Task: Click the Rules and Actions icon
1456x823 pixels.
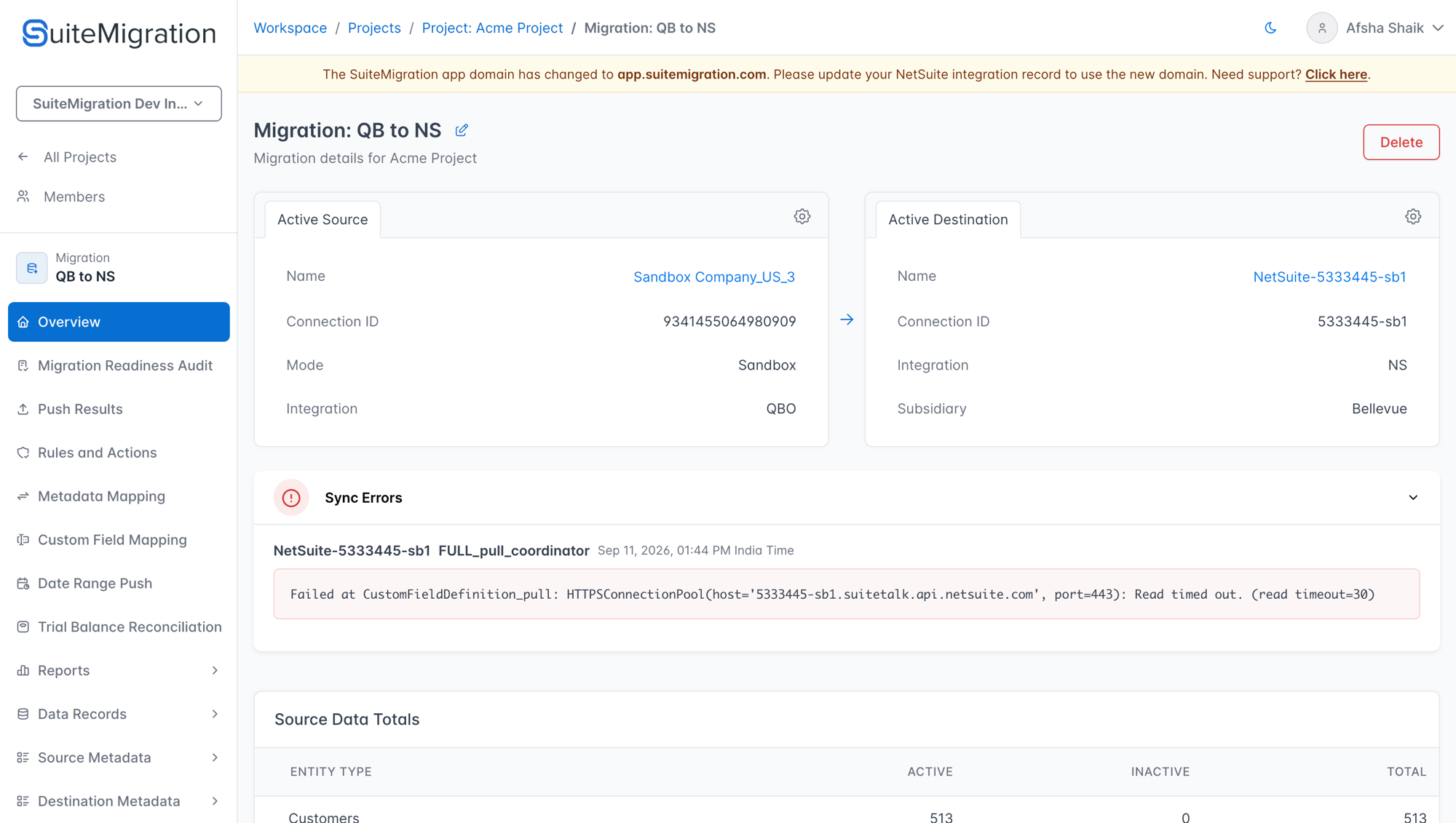Action: point(23,453)
